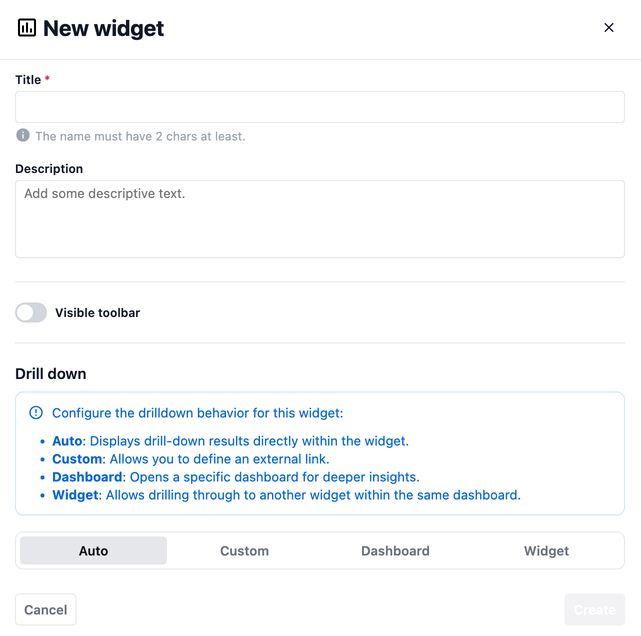Click the info icon in drilldown notice
The image size is (641, 636).
pos(37,413)
